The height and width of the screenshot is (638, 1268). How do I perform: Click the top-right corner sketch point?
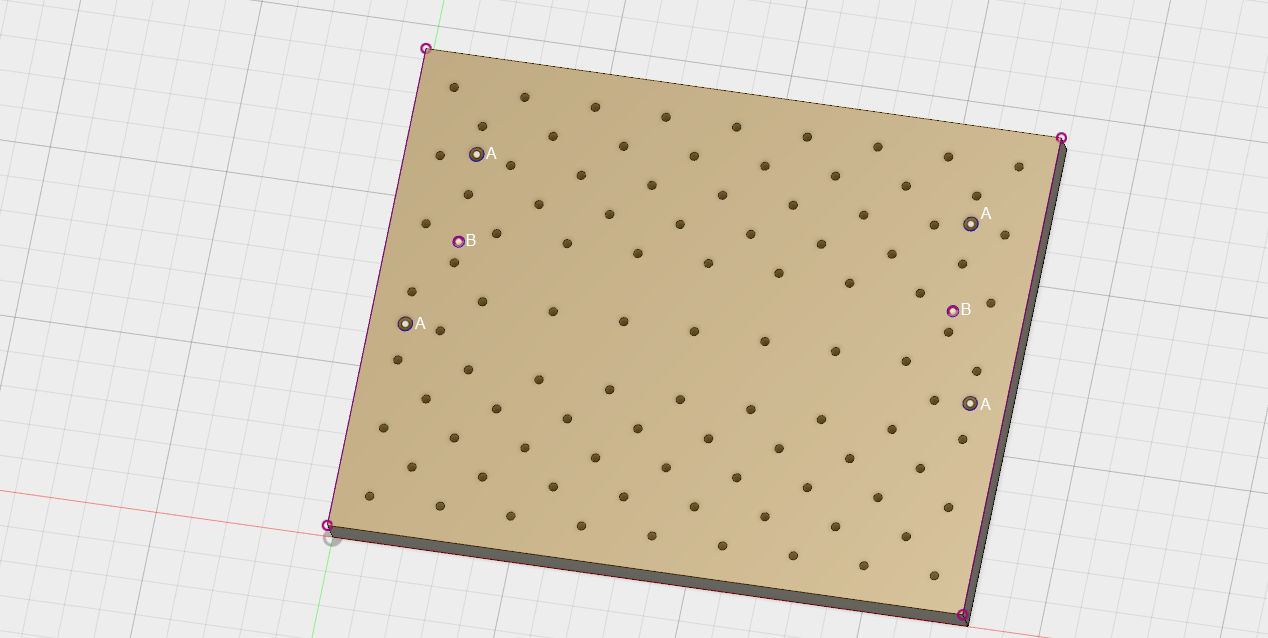1061,138
